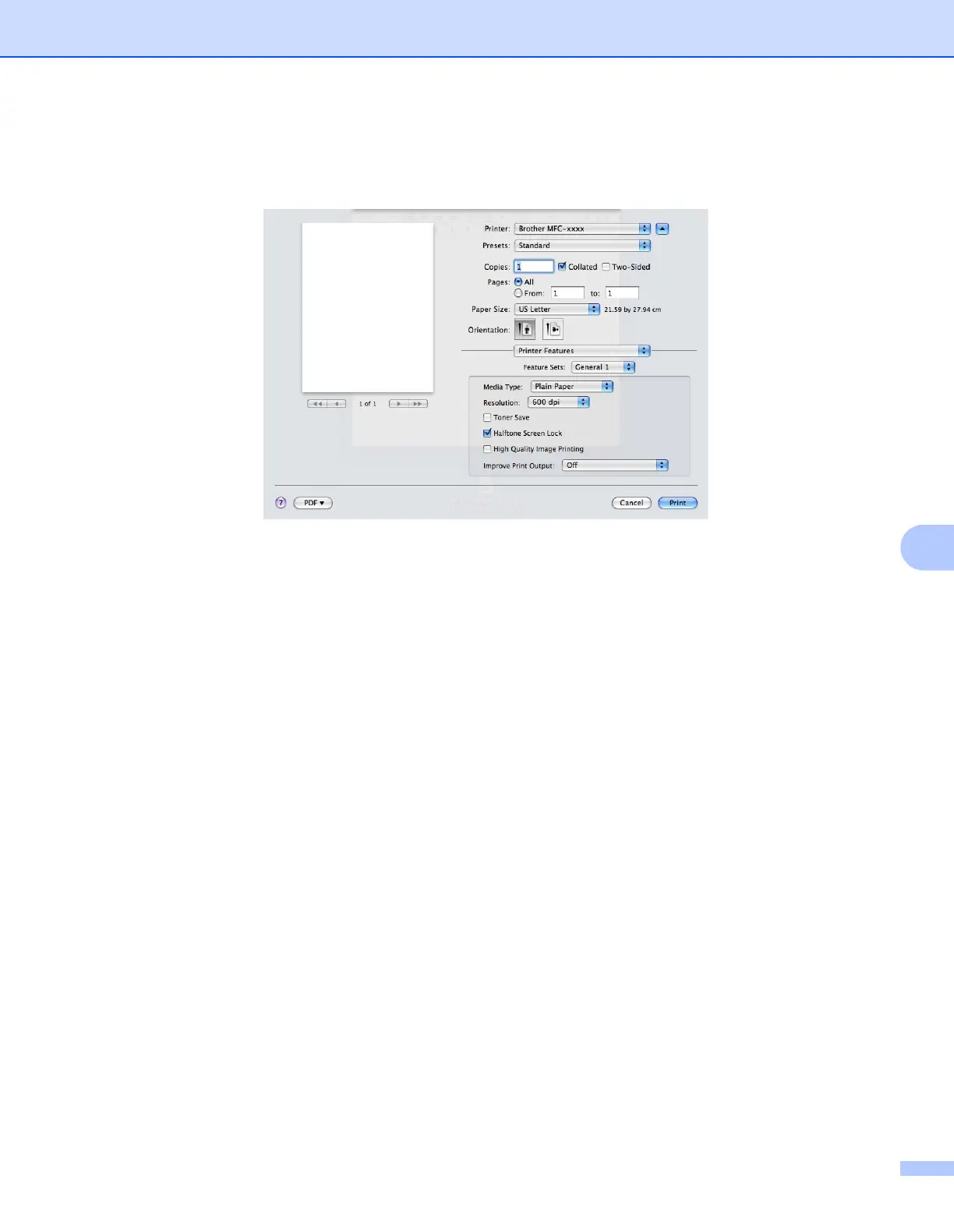Go to next preview page
This screenshot has width=954, height=1232.
point(399,404)
